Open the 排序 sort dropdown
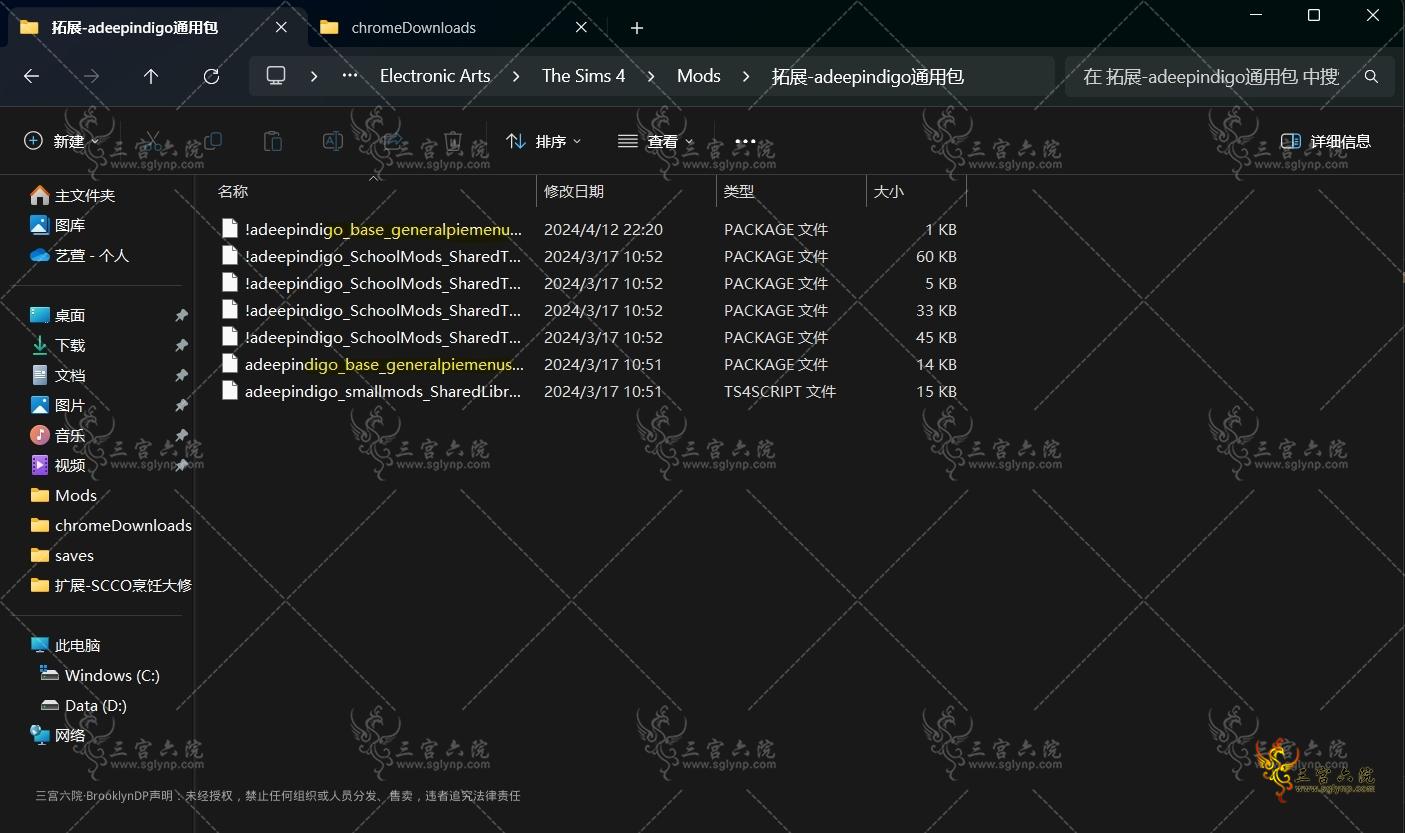 (x=543, y=141)
